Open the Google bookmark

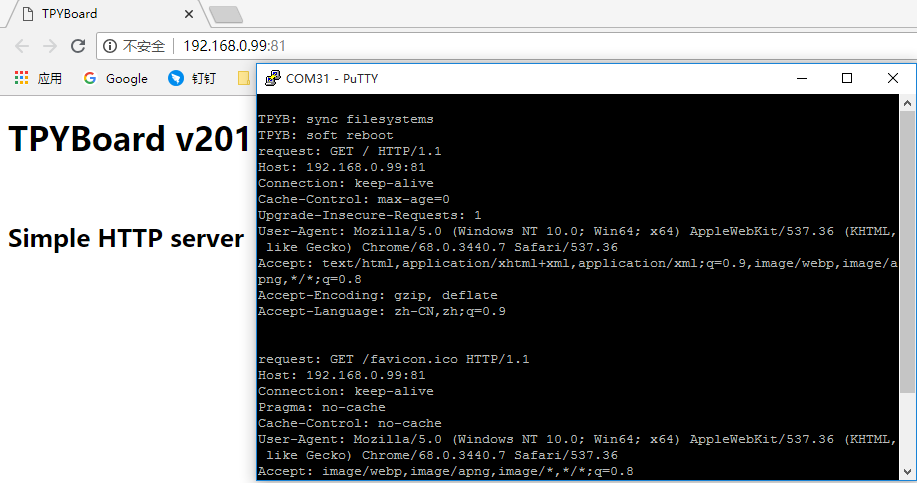tap(115, 78)
